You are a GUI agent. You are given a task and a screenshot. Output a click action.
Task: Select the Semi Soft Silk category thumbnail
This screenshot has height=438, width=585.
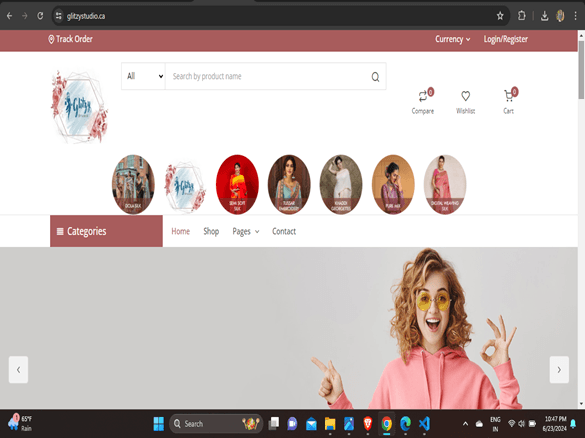237,184
